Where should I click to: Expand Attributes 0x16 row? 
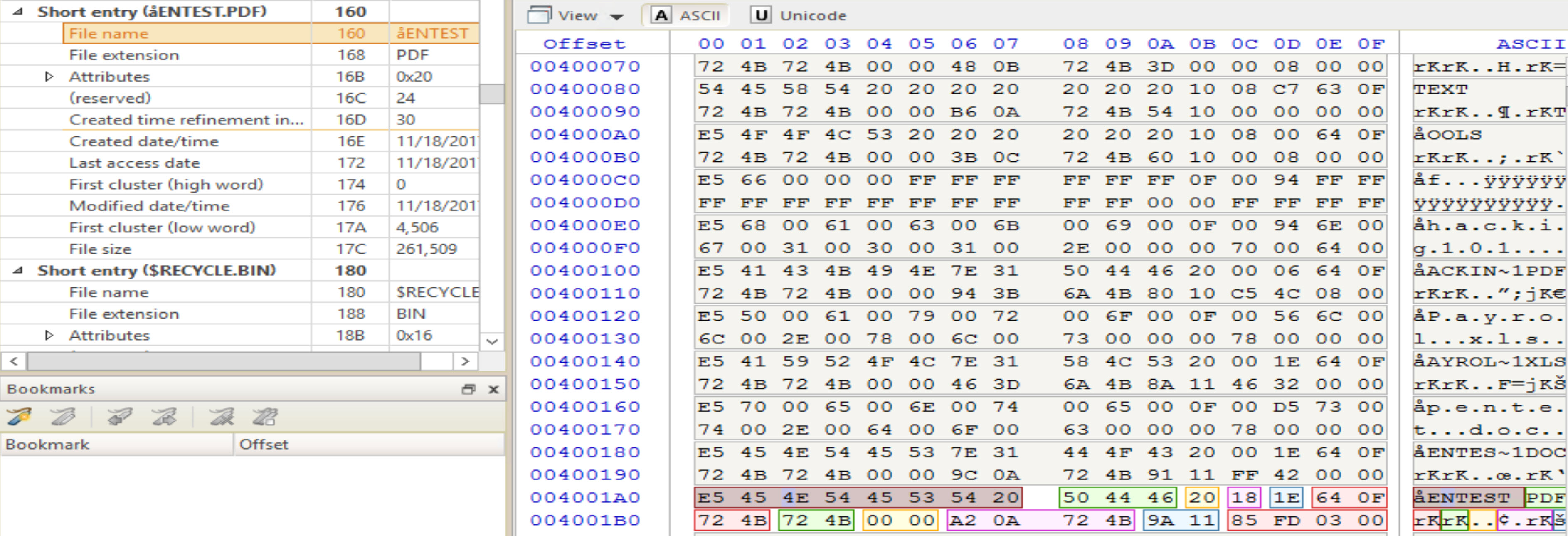pyautogui.click(x=49, y=335)
